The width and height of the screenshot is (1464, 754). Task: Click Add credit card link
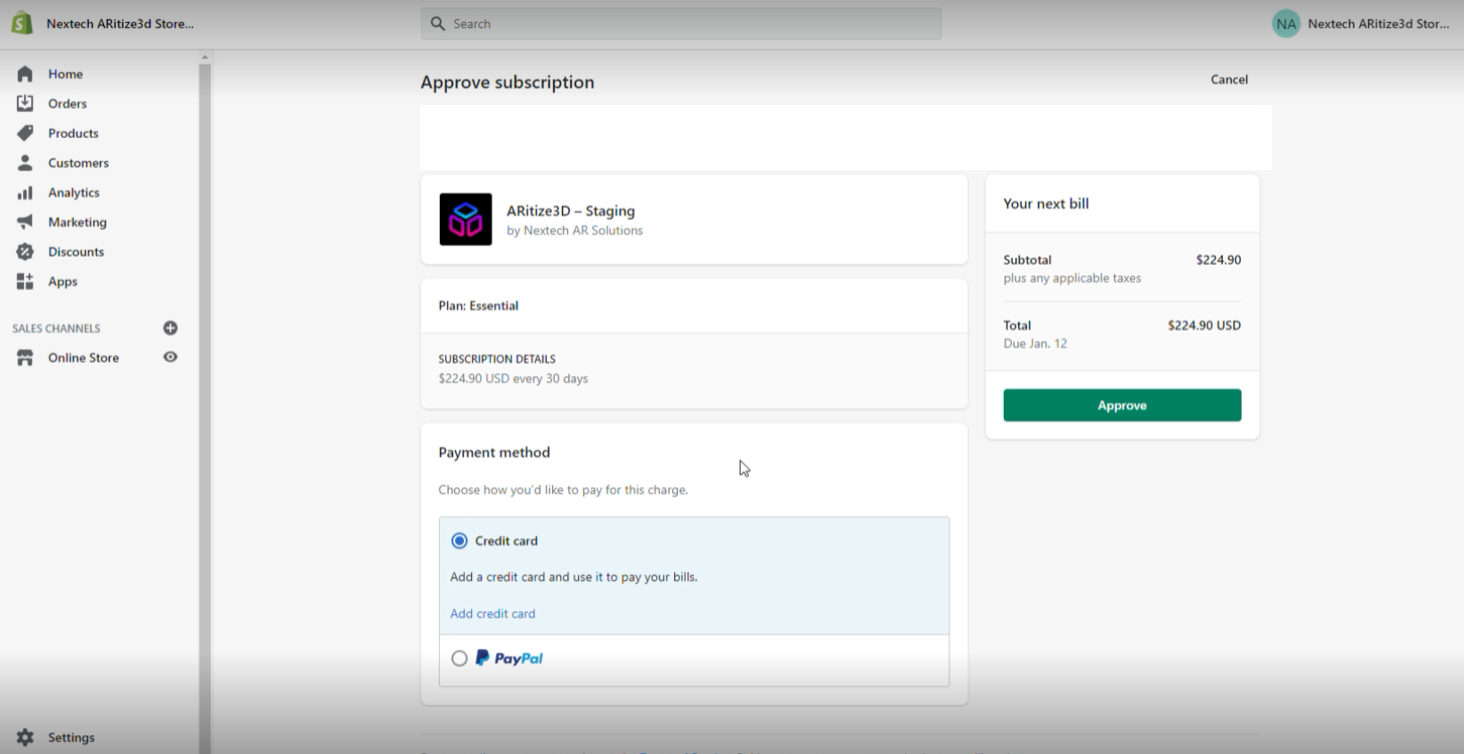tap(492, 614)
